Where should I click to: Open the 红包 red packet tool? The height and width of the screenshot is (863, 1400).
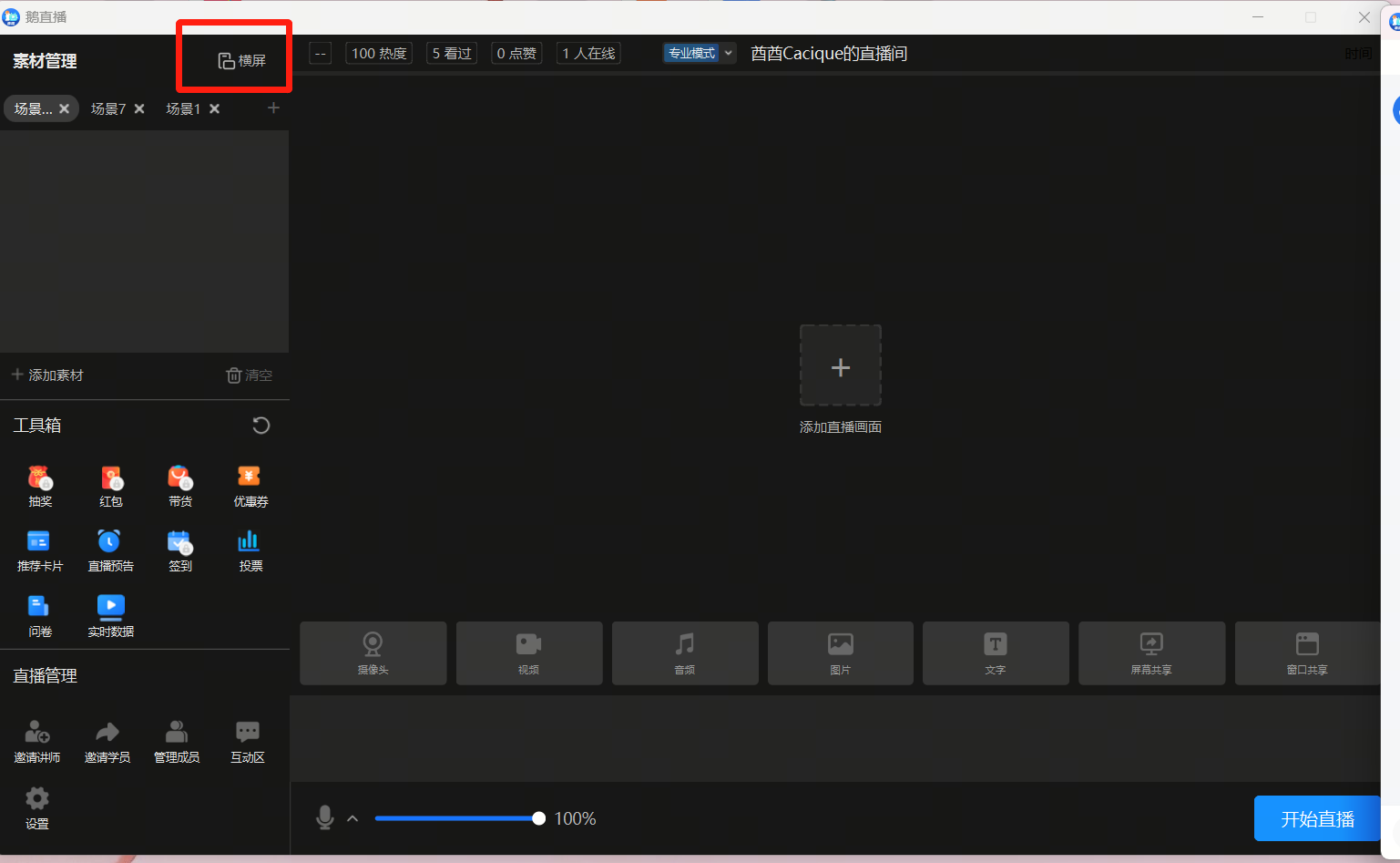(x=110, y=486)
